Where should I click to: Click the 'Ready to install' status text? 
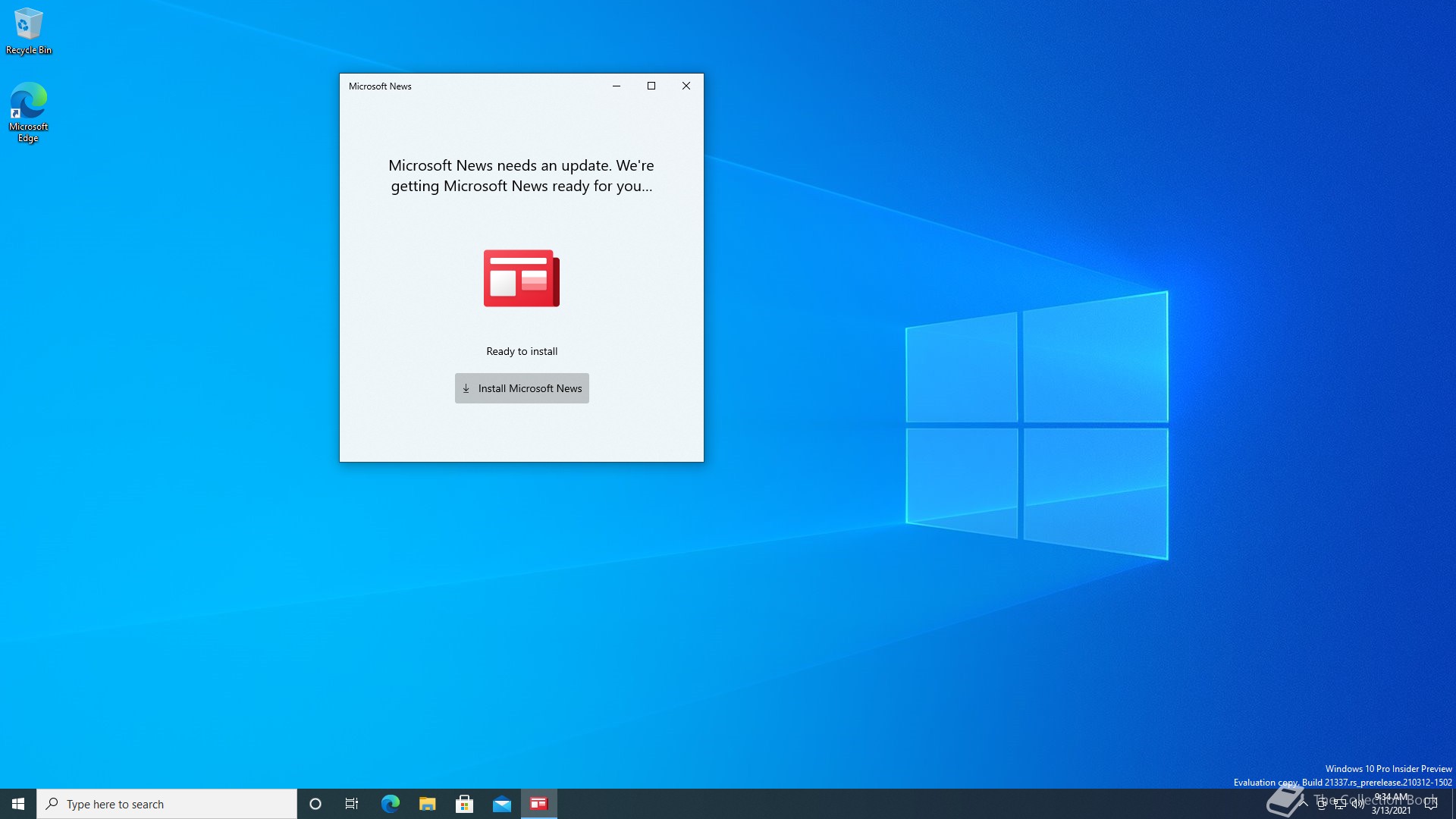coord(522,351)
